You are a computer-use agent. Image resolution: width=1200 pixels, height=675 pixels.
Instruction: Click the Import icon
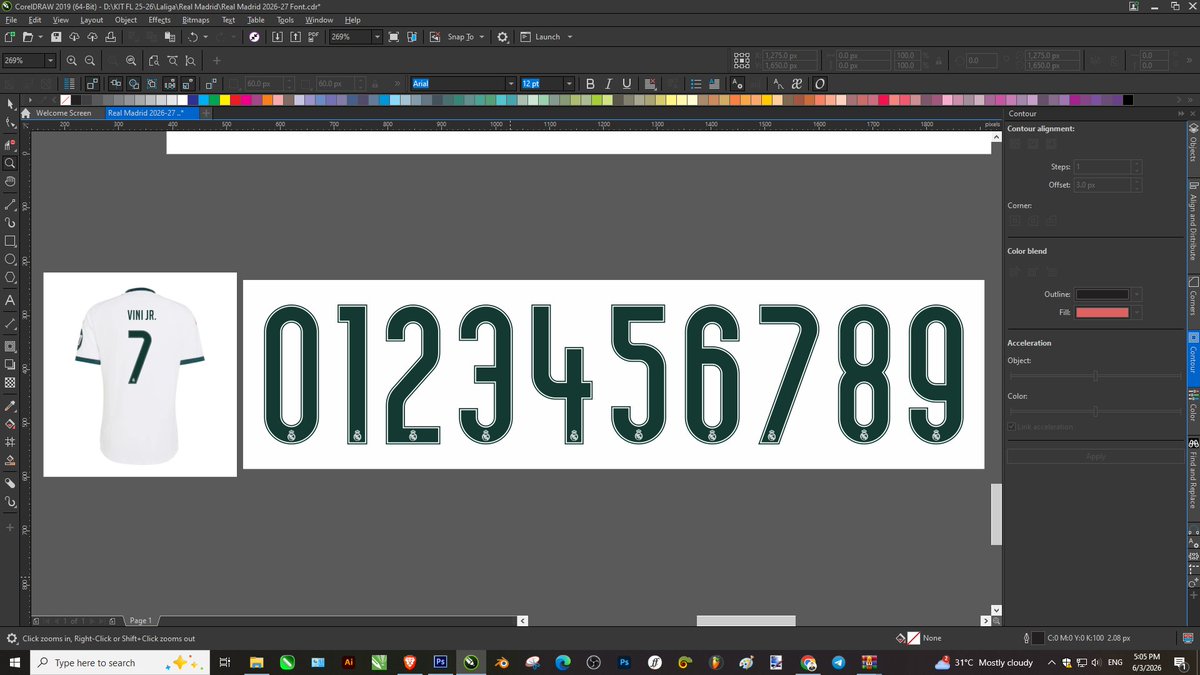point(278,37)
